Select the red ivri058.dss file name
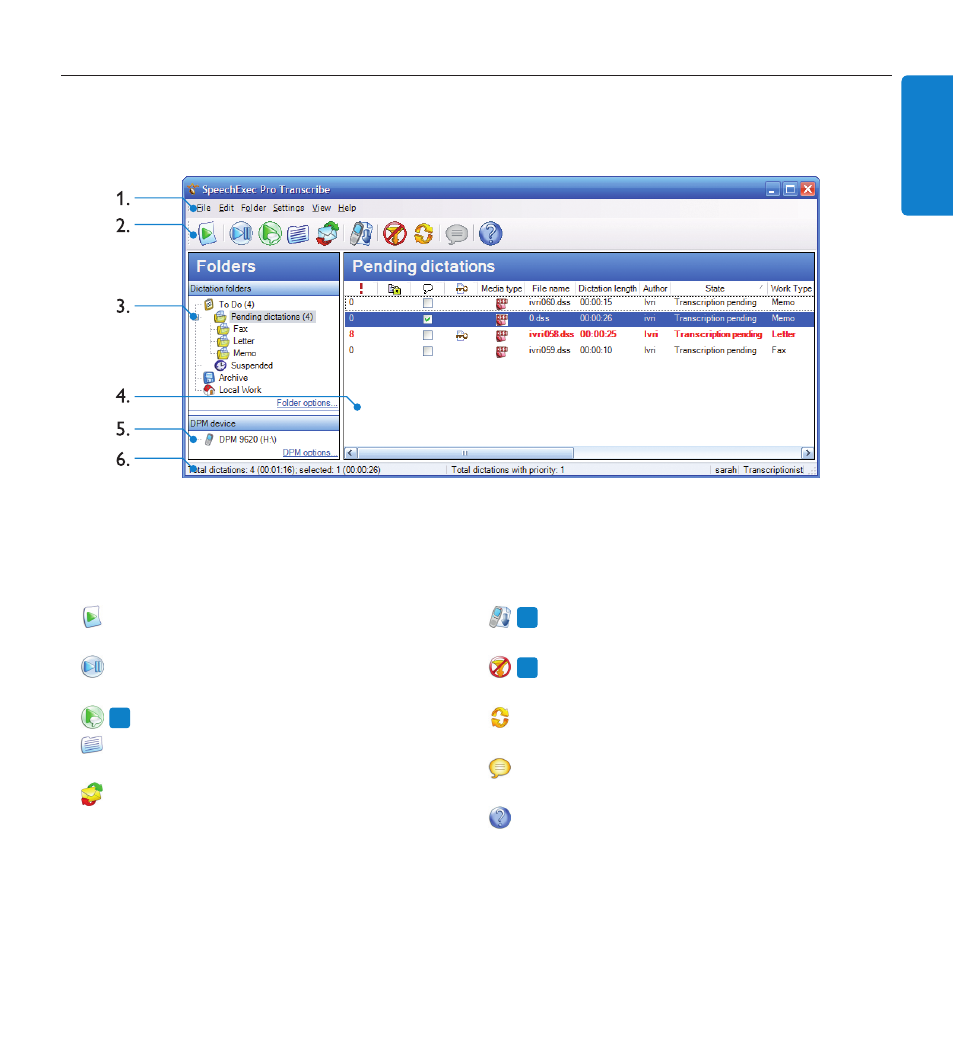 click(x=551, y=335)
